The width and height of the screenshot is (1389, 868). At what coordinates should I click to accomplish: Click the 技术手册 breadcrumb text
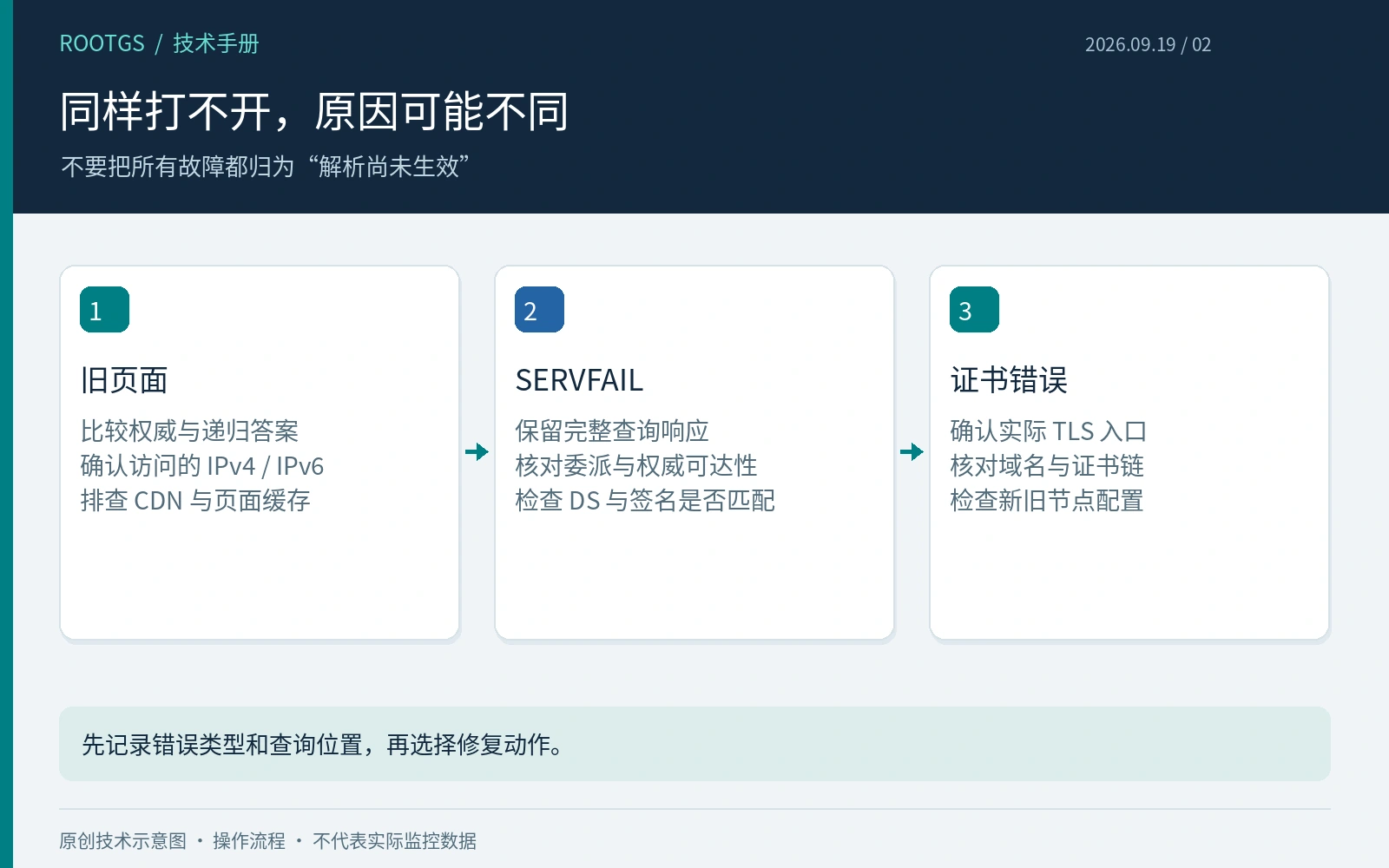point(216,43)
